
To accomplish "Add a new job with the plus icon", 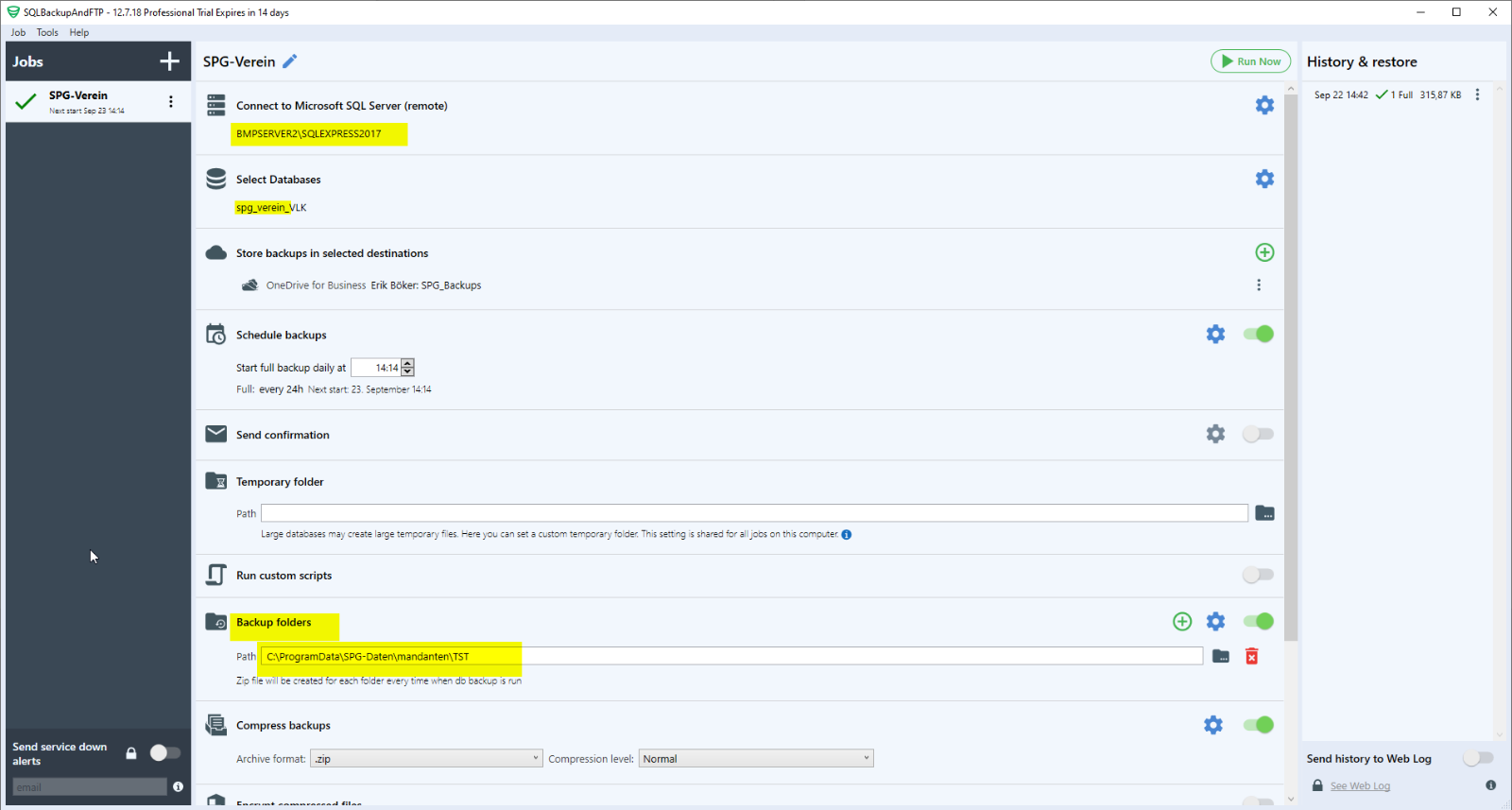I will (x=170, y=61).
